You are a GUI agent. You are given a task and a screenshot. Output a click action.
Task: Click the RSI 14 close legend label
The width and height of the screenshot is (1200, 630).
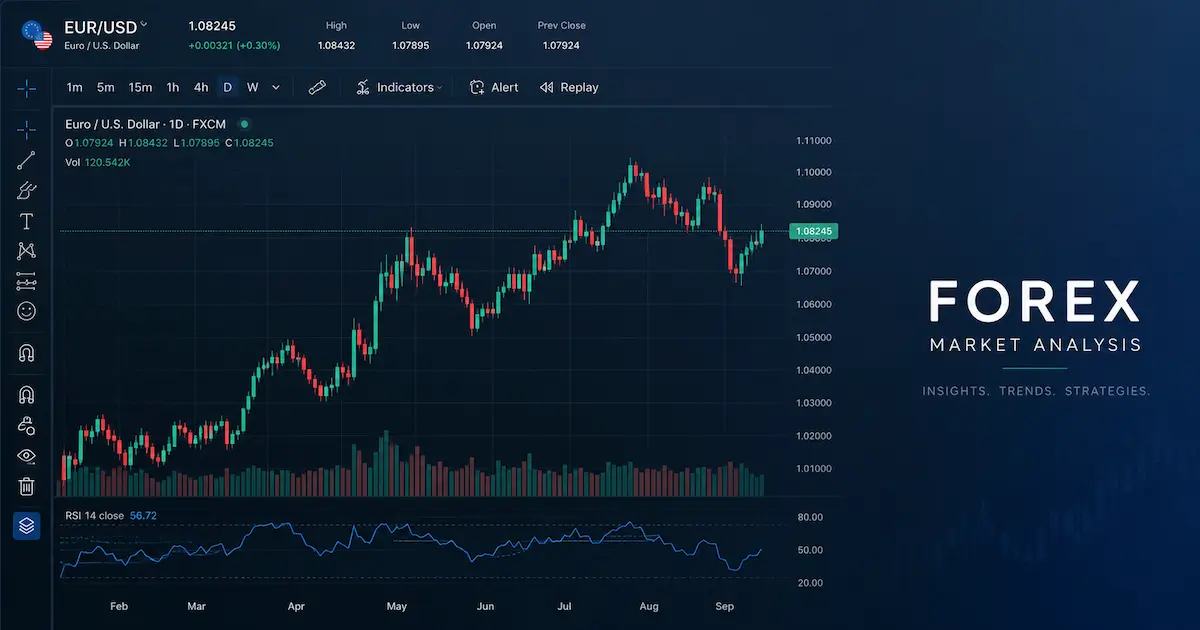tap(95, 516)
